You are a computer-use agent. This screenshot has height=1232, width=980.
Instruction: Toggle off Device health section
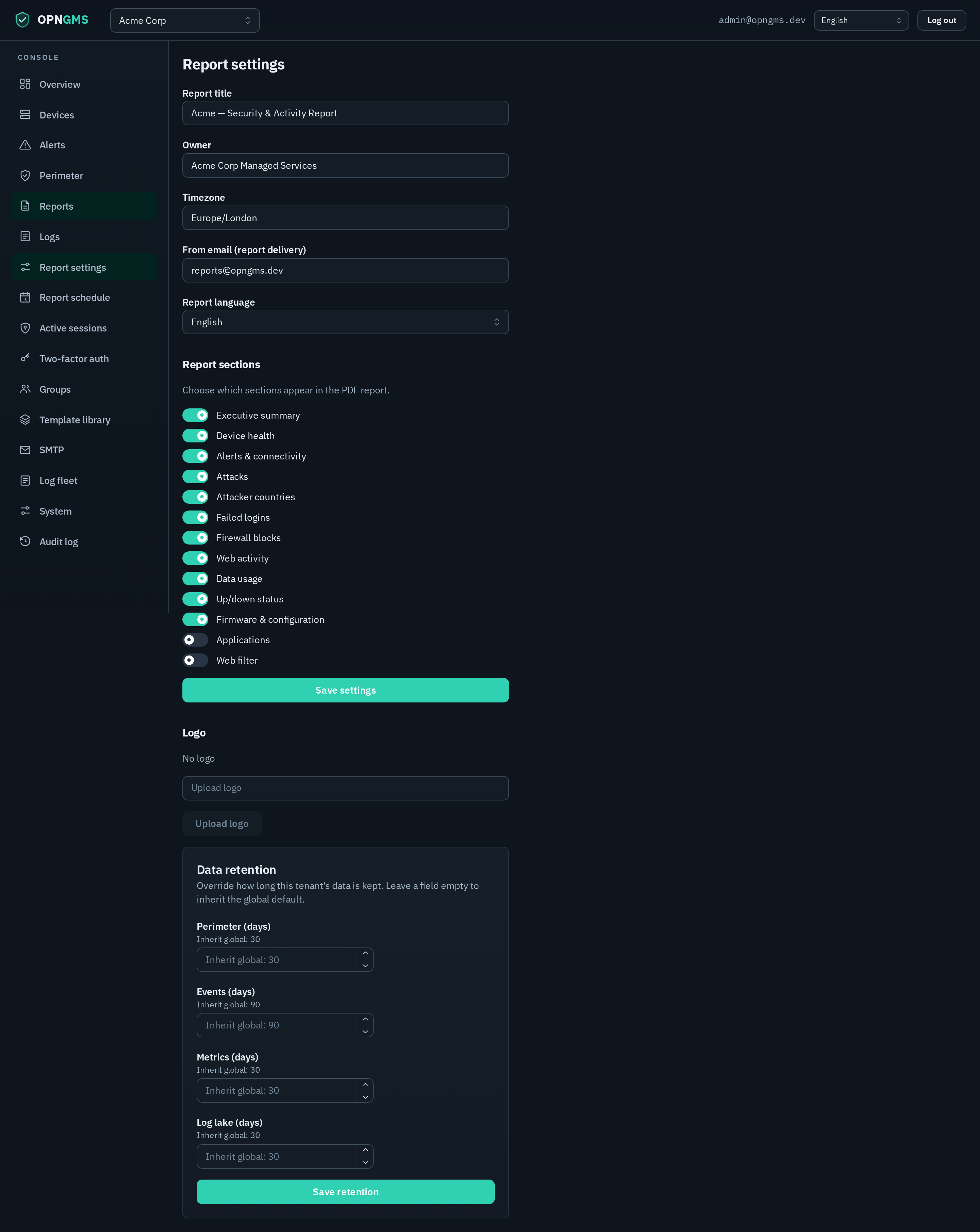(x=195, y=436)
